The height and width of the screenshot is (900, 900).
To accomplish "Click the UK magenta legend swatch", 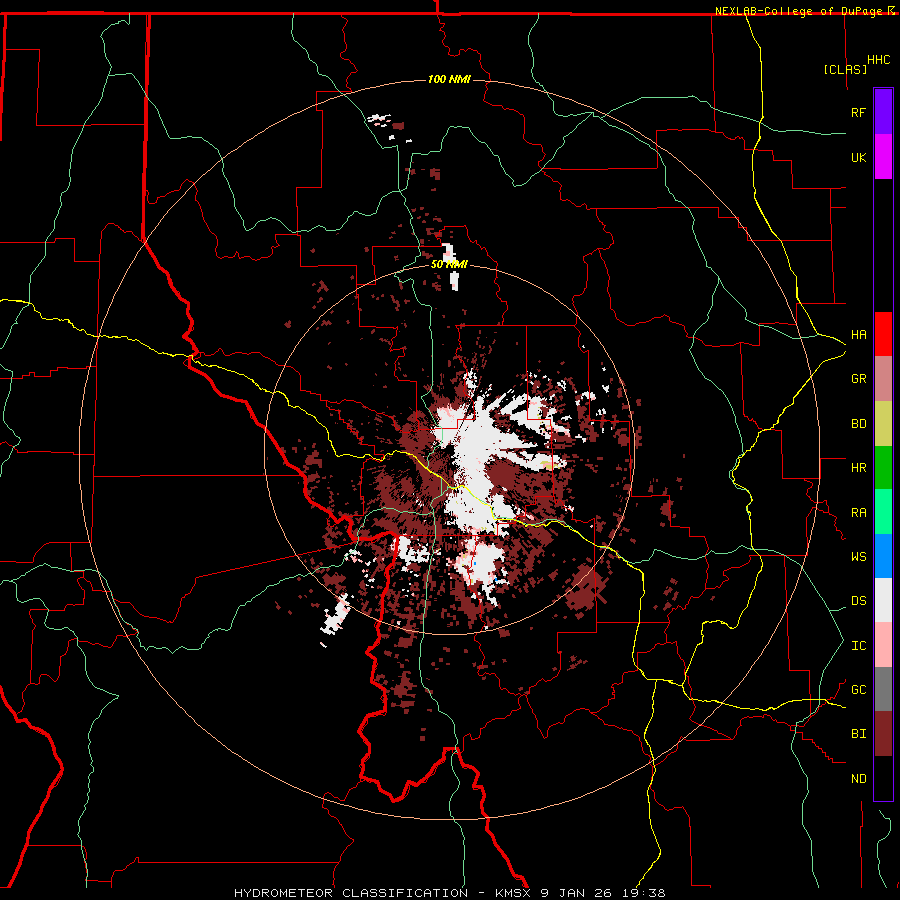I will pyautogui.click(x=883, y=157).
